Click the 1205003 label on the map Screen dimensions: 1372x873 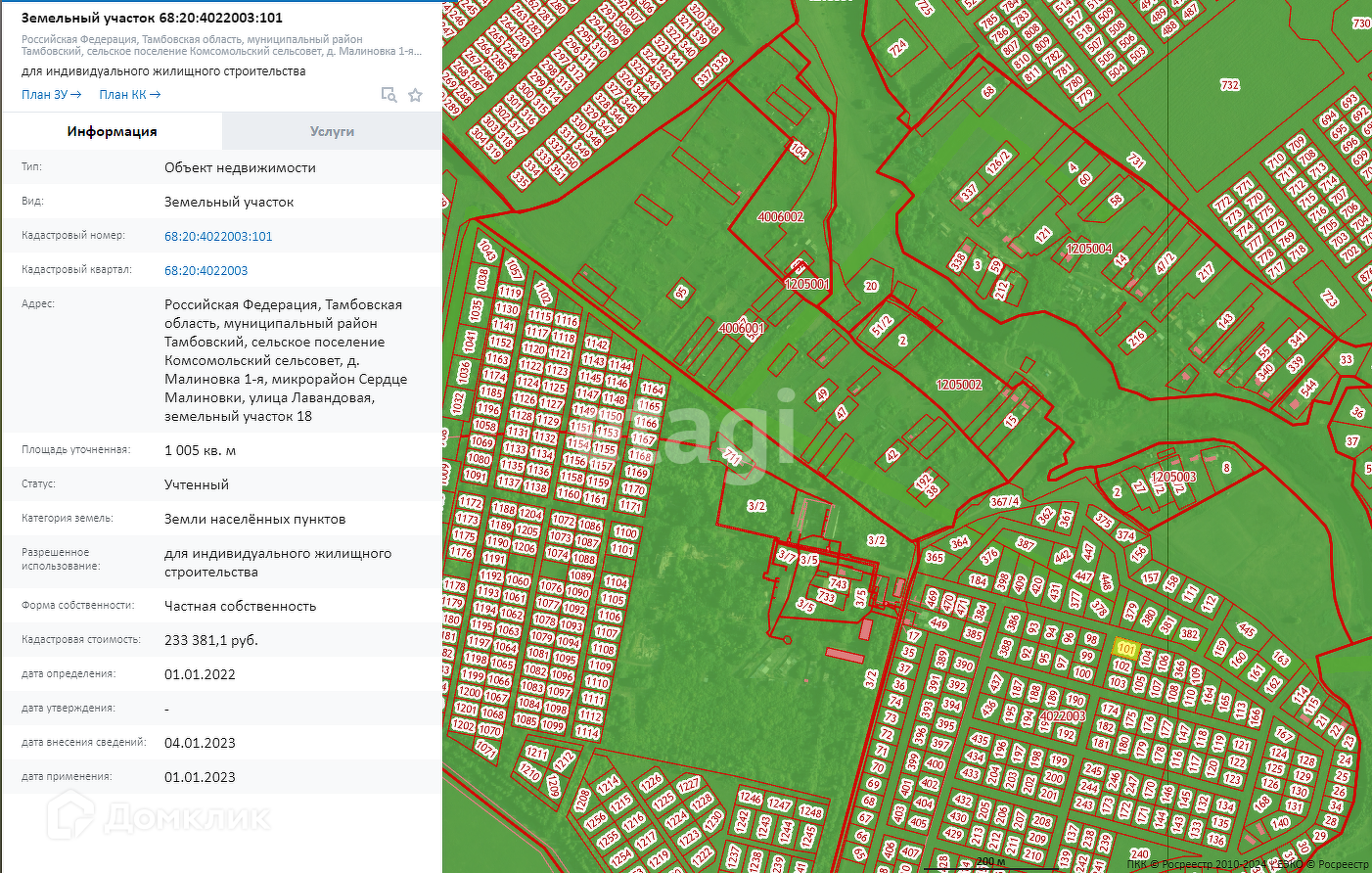pyautogui.click(x=1173, y=477)
